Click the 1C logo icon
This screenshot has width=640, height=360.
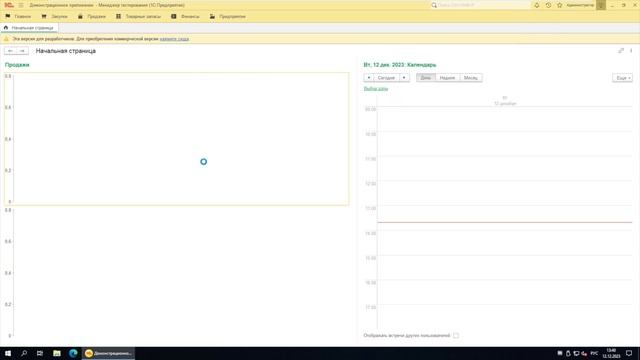pos(9,5)
